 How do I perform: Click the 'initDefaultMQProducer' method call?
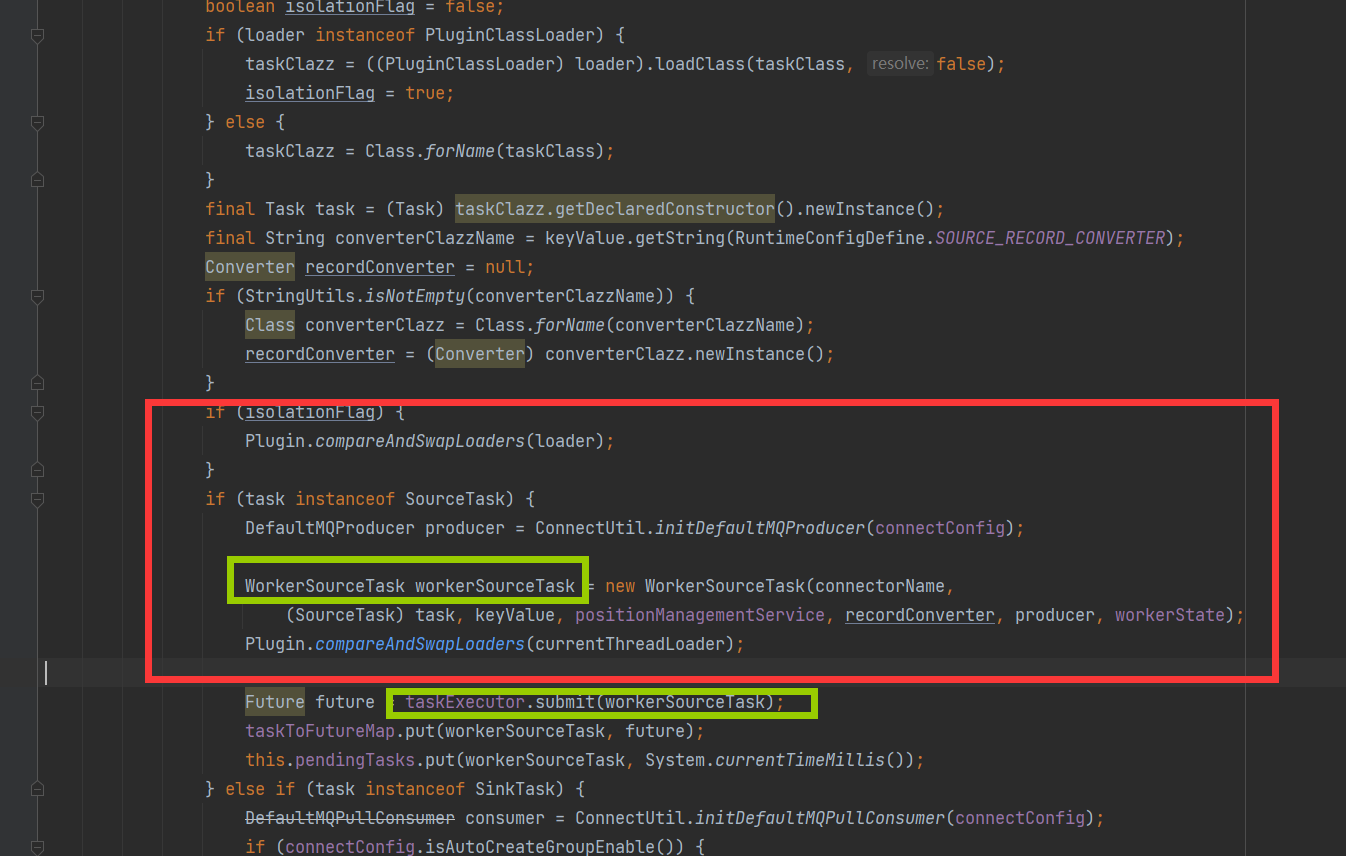coord(760,528)
